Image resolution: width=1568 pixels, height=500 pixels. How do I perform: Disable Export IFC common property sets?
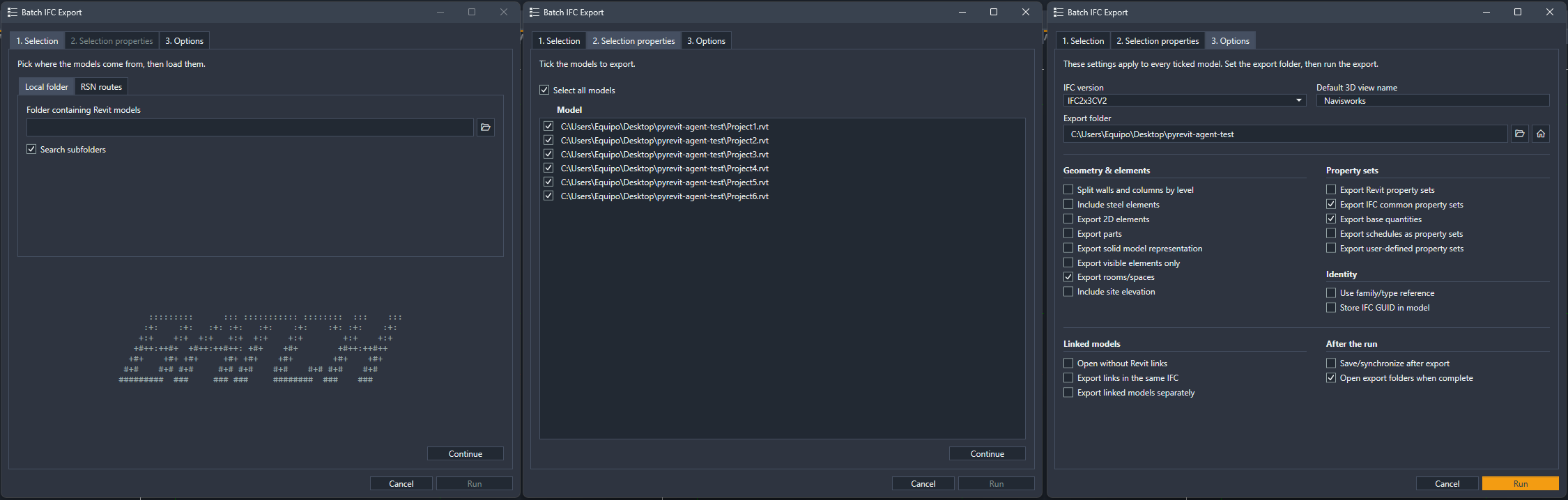pos(1331,204)
